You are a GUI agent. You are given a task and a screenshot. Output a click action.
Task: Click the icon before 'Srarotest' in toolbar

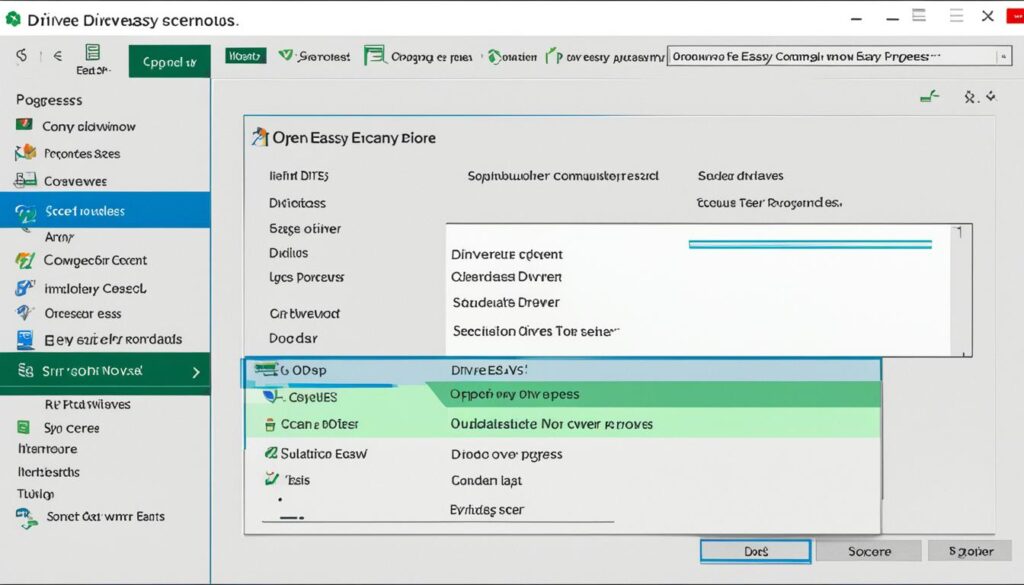pyautogui.click(x=285, y=55)
